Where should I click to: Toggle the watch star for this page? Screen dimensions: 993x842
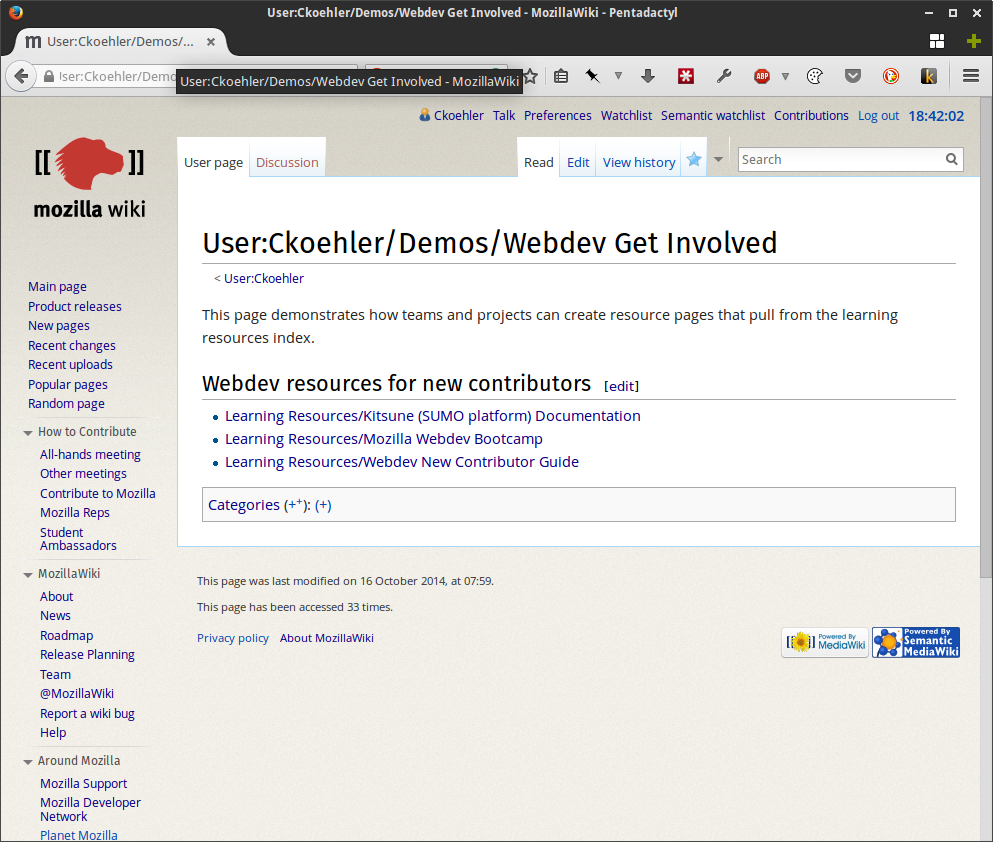(x=694, y=160)
